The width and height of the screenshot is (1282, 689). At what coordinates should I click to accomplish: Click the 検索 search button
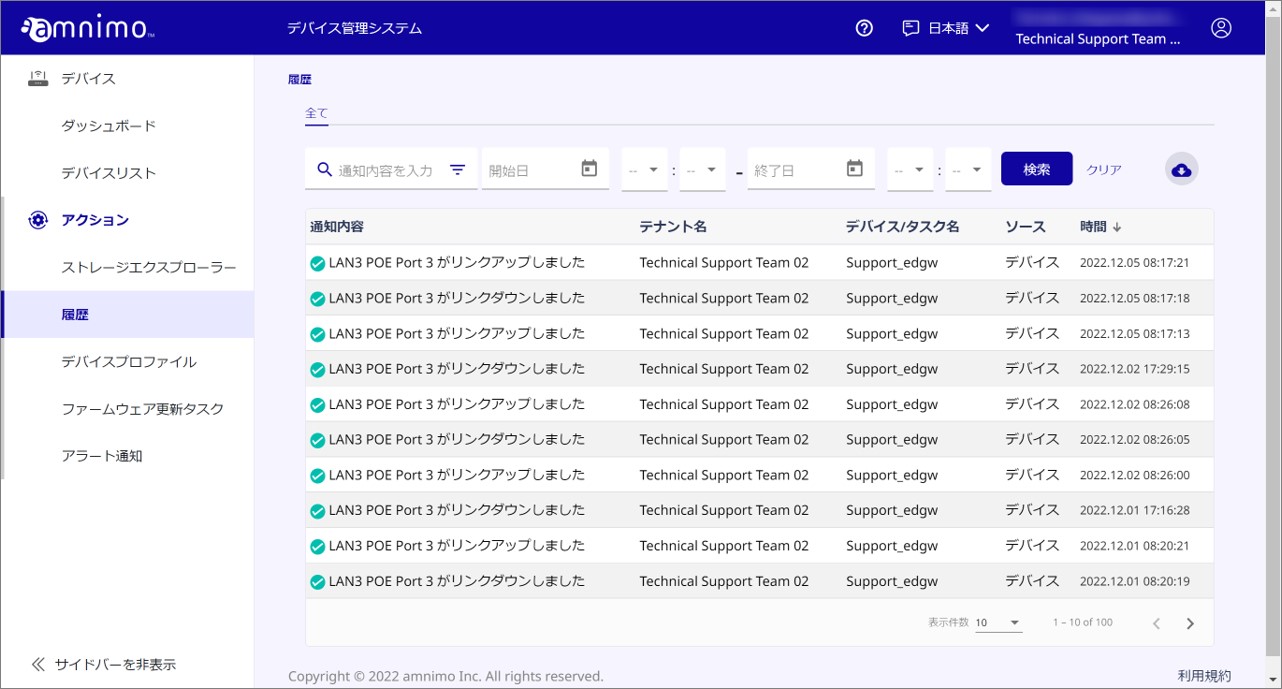coord(1036,168)
